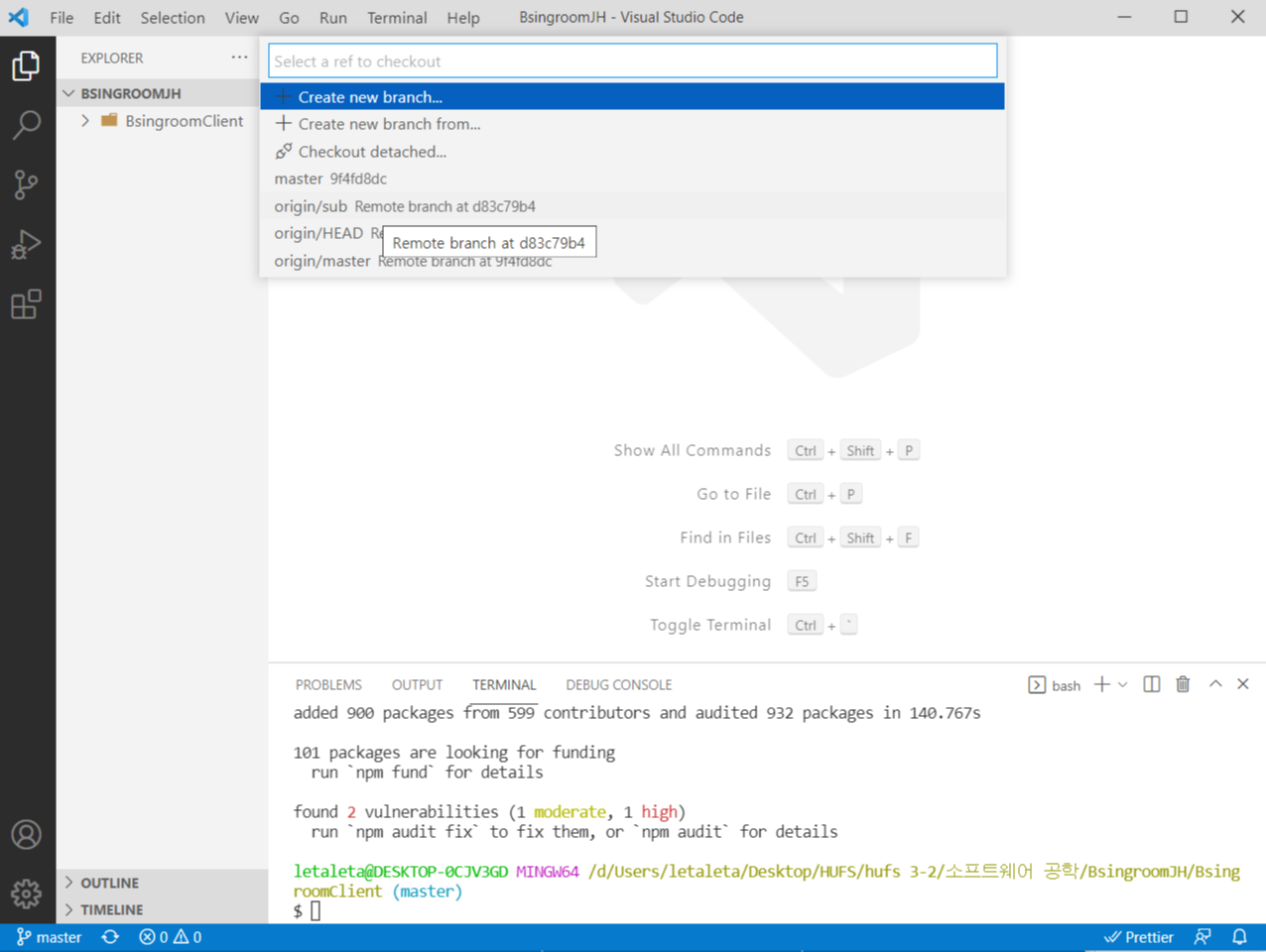The image size is (1266, 952).
Task: Collapse the BSINGROOMJH workspace section
Action: (69, 93)
